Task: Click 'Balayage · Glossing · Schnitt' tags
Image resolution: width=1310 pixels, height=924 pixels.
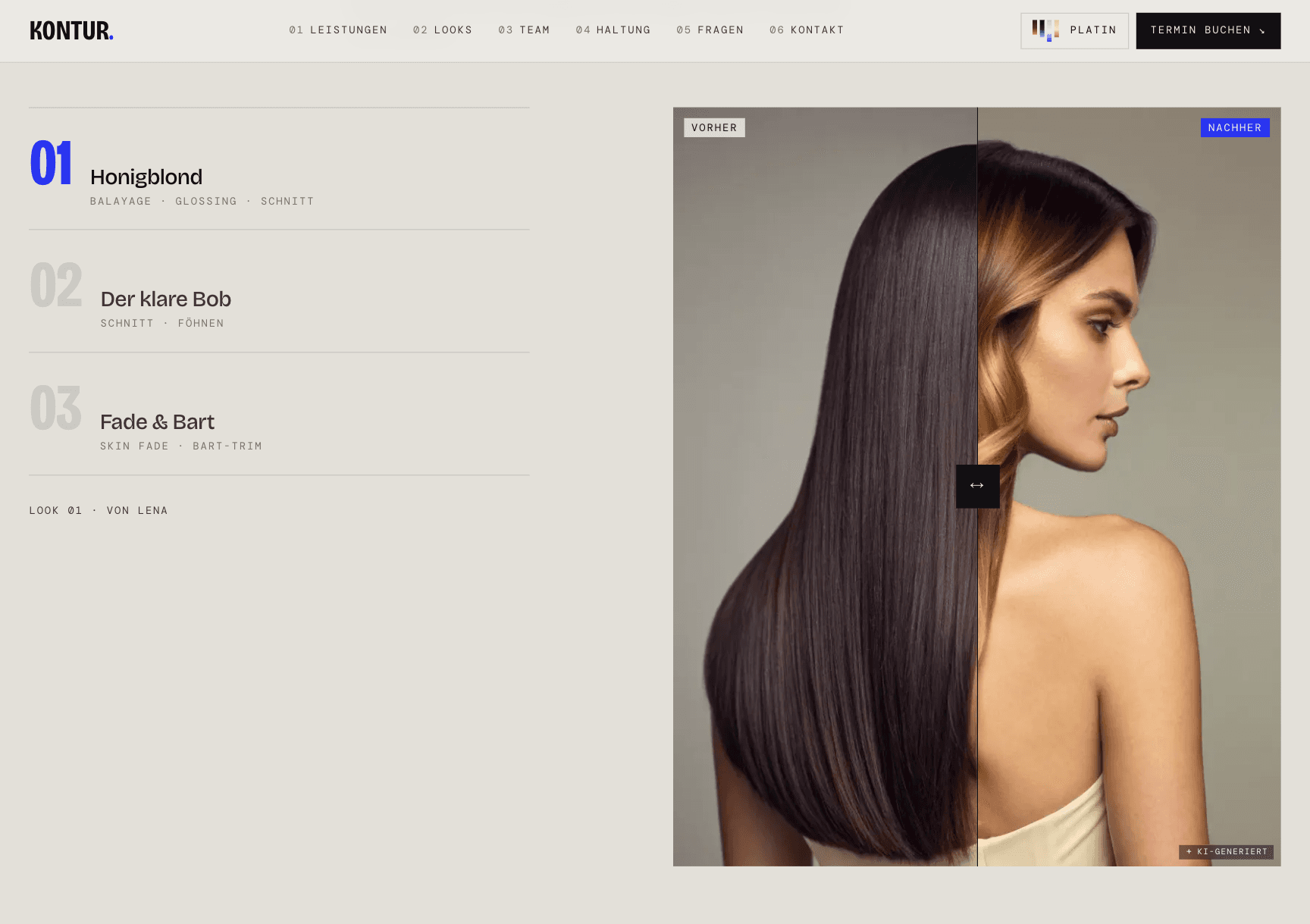Action: [202, 202]
